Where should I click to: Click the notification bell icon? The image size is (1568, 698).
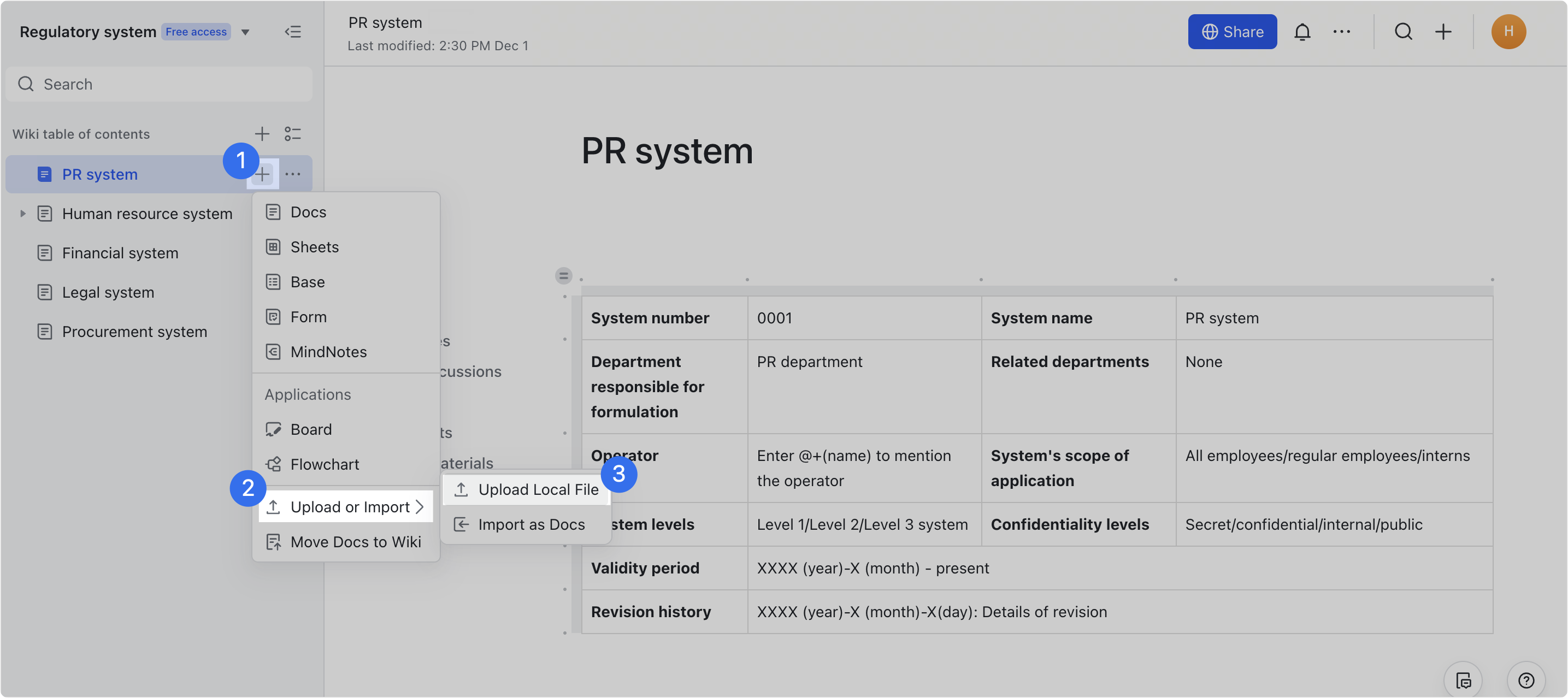1301,32
